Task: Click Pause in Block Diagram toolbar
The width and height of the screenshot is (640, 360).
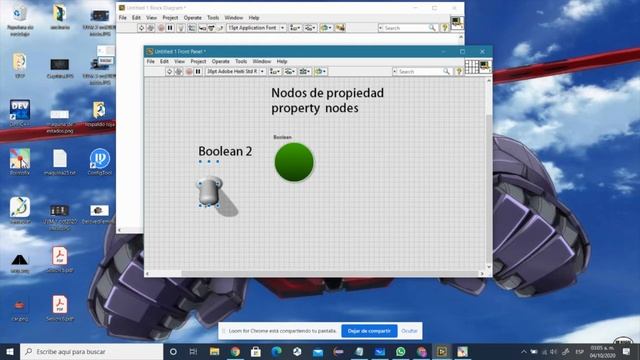Action: tap(170, 28)
